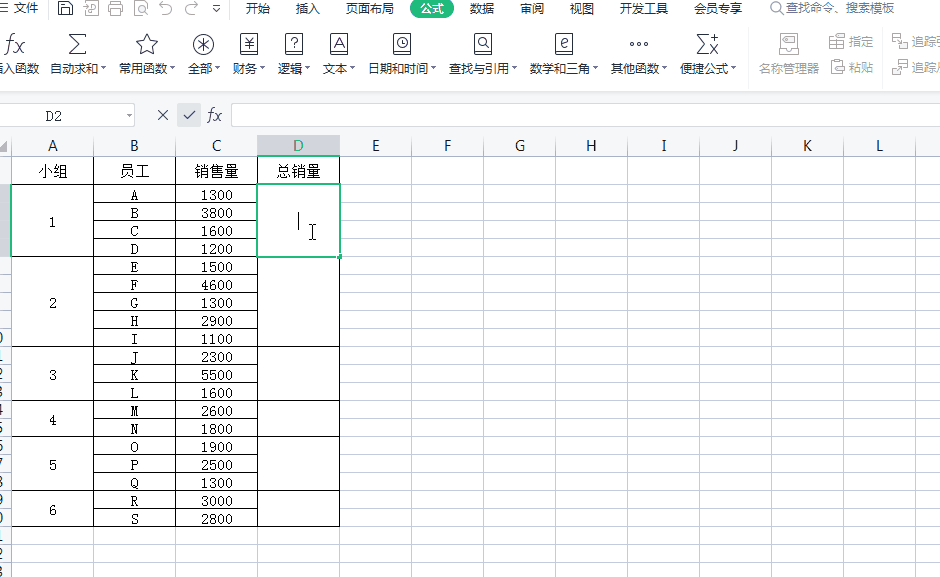
Task: Open Date and Time functions clock icon
Action: (x=402, y=44)
